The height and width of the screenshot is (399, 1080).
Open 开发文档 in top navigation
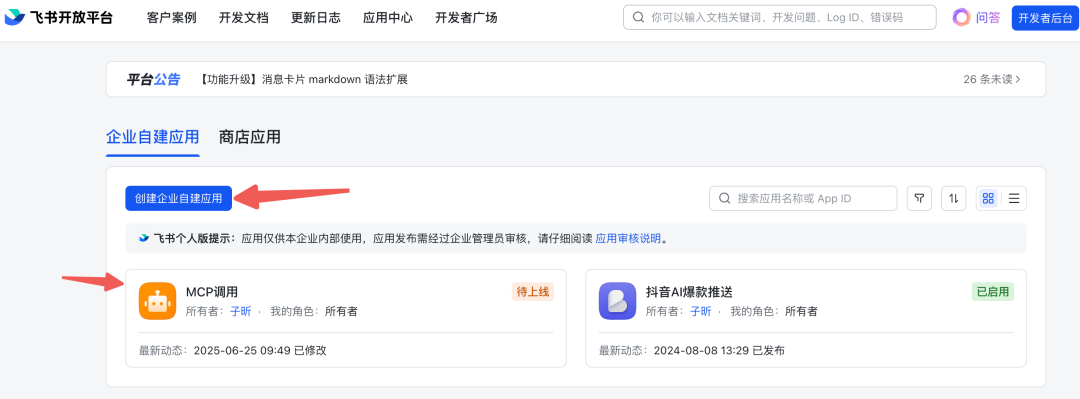[x=244, y=18]
